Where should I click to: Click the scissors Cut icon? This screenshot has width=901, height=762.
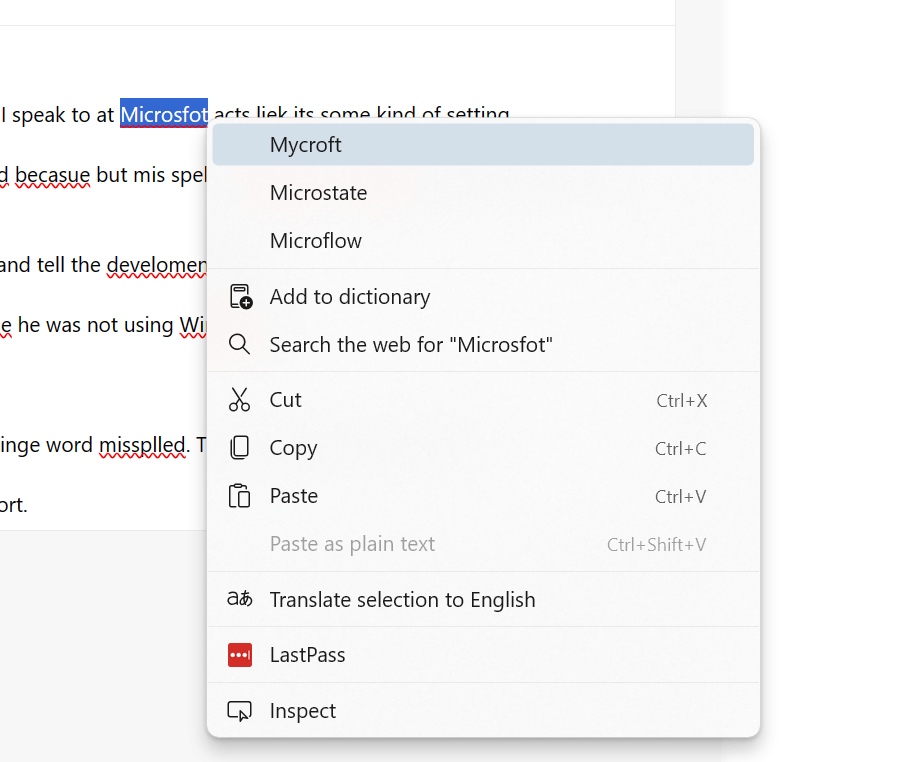click(x=239, y=399)
